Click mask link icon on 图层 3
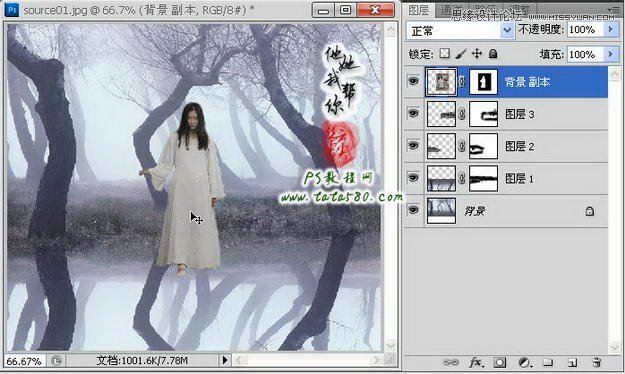Image resolution: width=625 pixels, height=374 pixels. (462, 114)
